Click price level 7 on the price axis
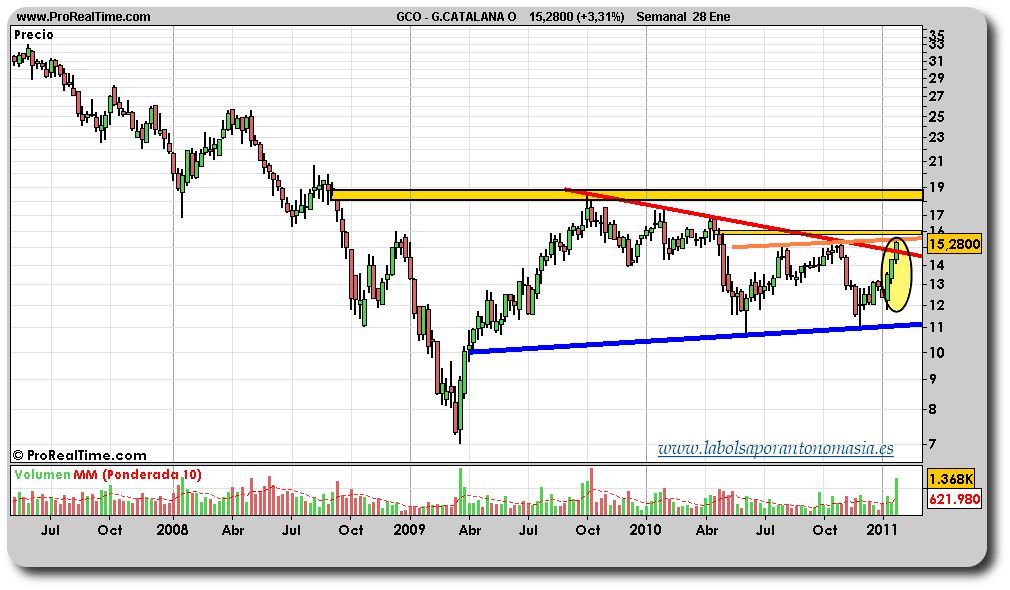This screenshot has height=590, width=1010. (933, 444)
